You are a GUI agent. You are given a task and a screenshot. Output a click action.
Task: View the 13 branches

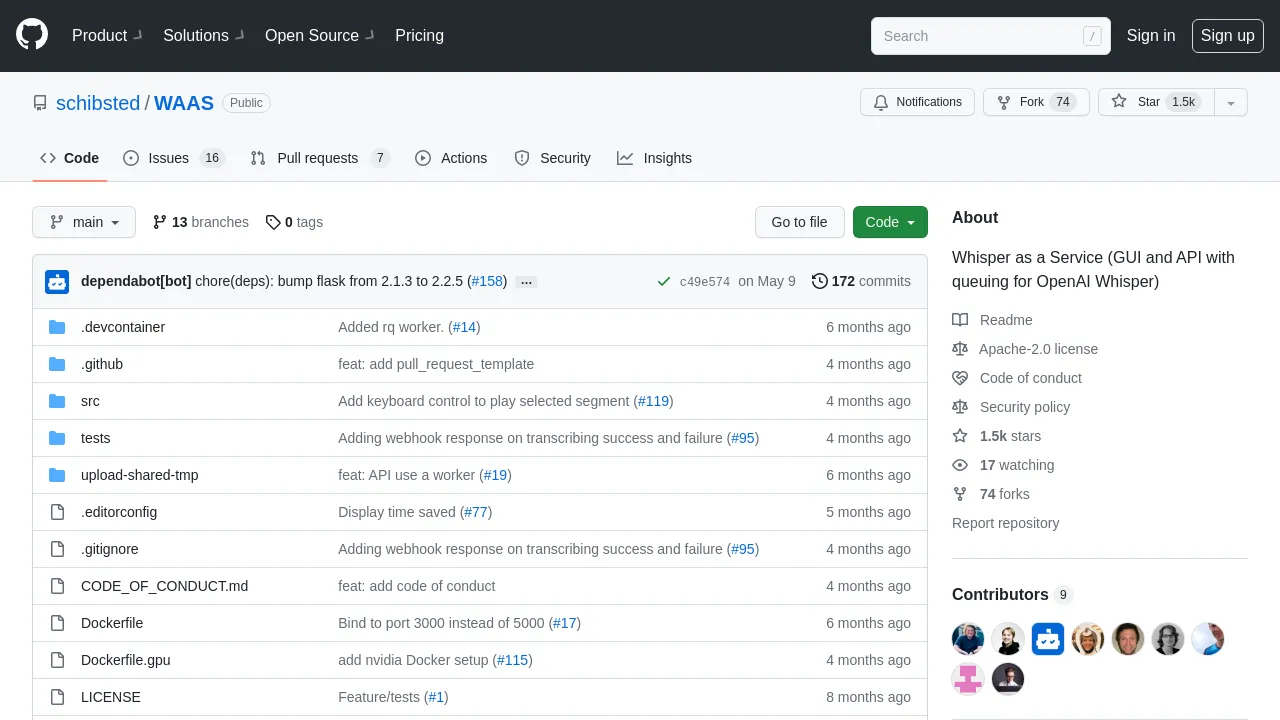coord(200,222)
